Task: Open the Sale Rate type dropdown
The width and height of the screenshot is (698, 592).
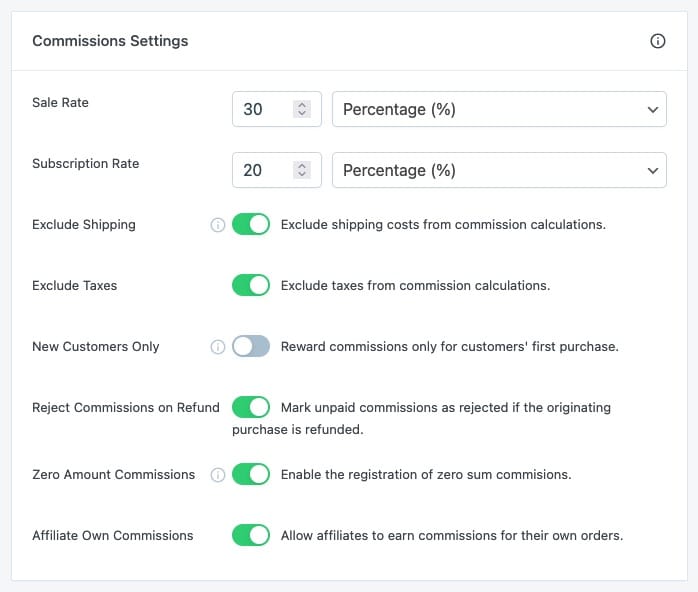Action: pos(499,109)
